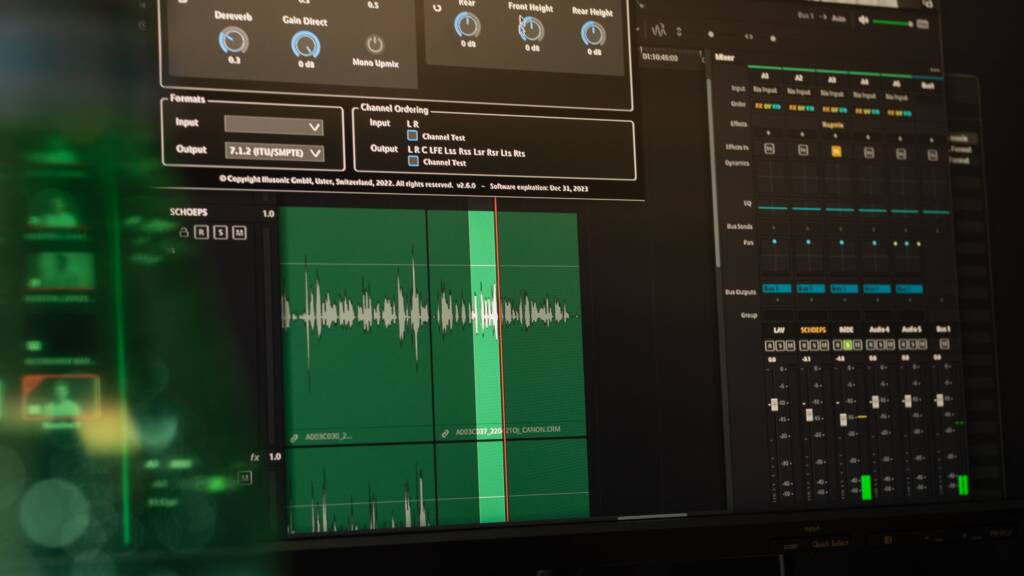The width and height of the screenshot is (1024, 576).
Task: Click the lock icon on SCHOEPS track
Action: click(x=183, y=232)
